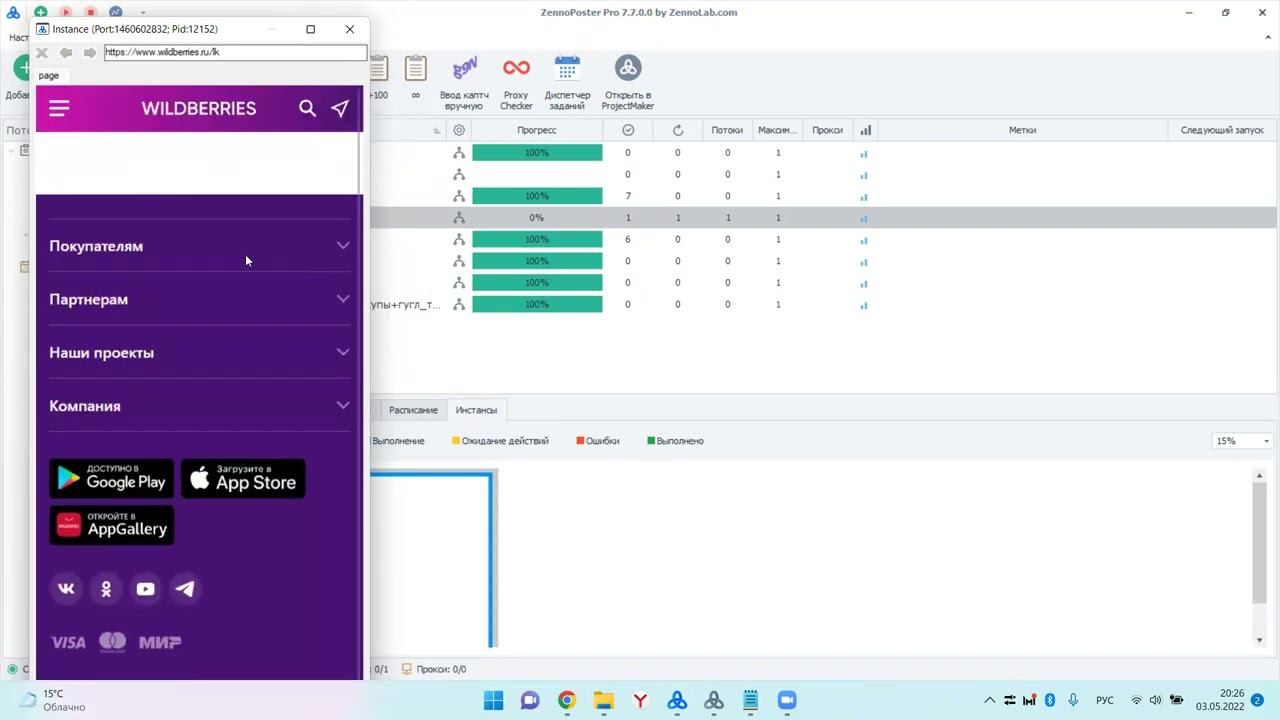Click the network icon in the 0% progress row

459,218
